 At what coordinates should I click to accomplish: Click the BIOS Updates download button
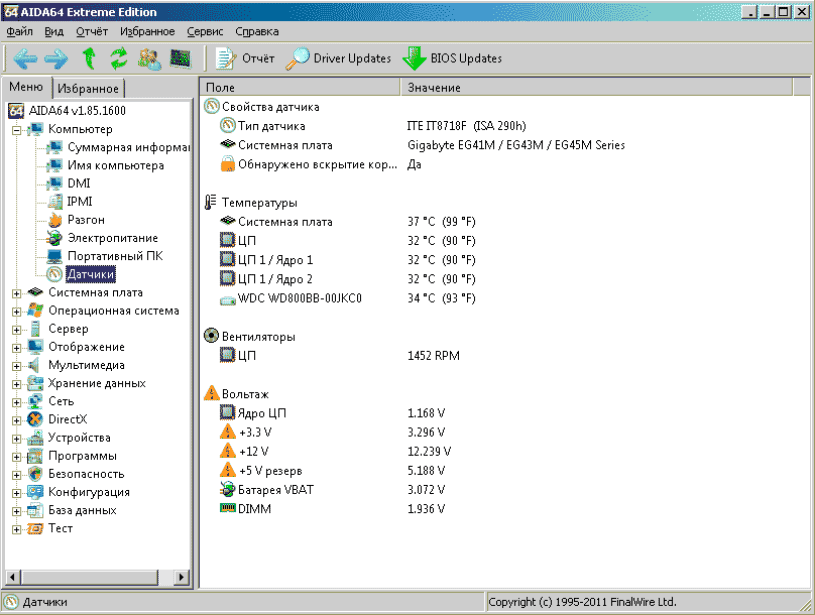click(452, 58)
